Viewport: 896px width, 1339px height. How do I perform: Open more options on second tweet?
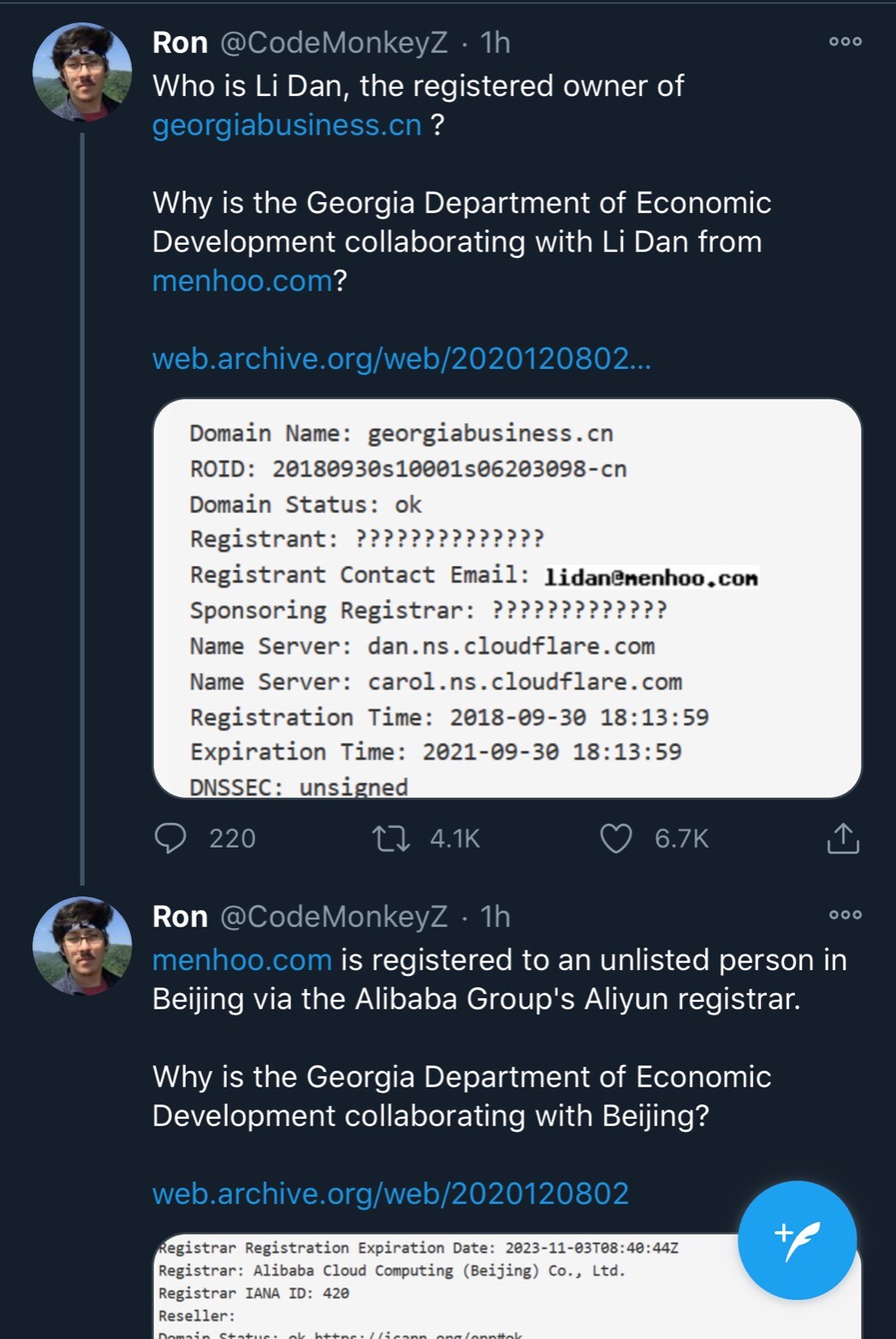845,914
